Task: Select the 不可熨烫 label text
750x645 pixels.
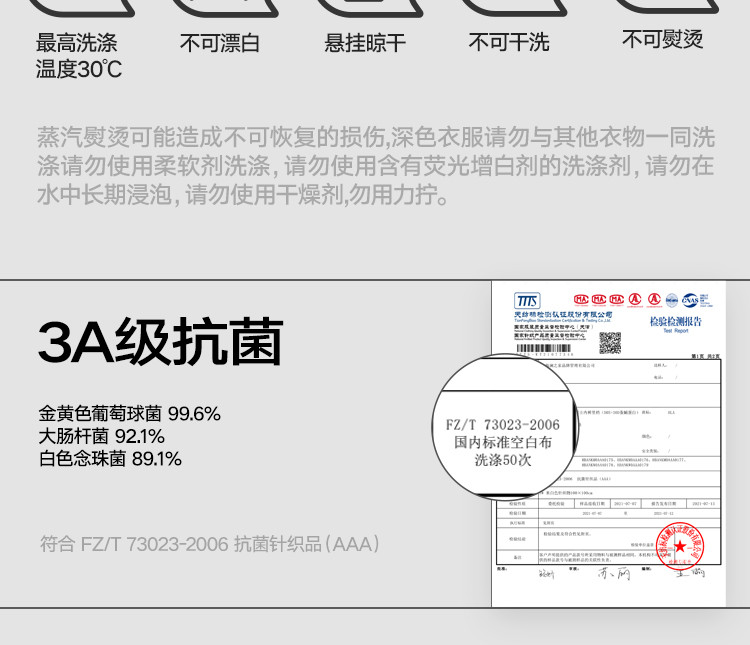Action: pos(662,39)
